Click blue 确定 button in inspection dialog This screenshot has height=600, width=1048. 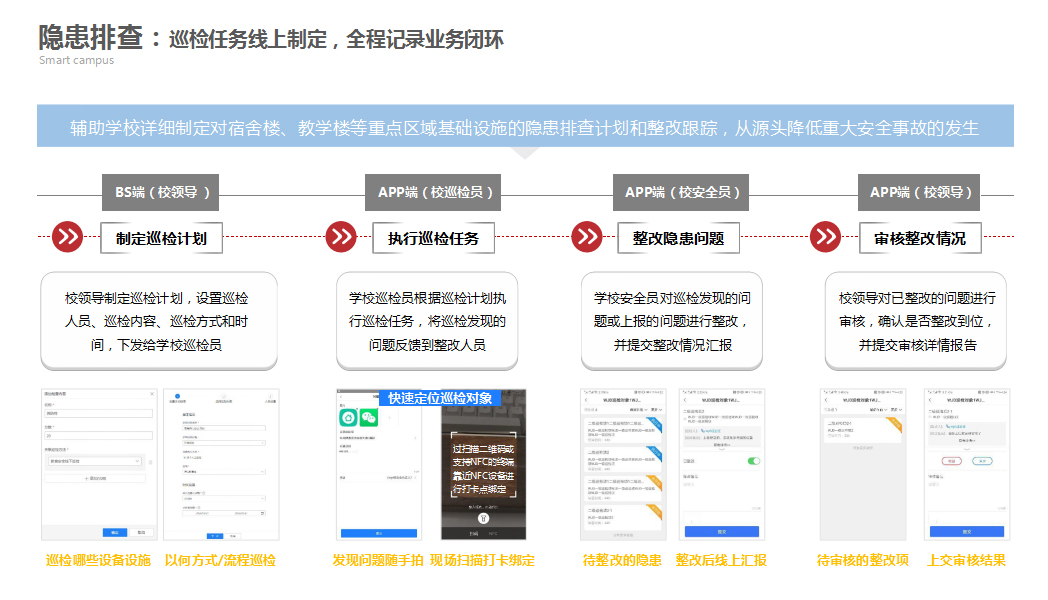pyautogui.click(x=115, y=532)
